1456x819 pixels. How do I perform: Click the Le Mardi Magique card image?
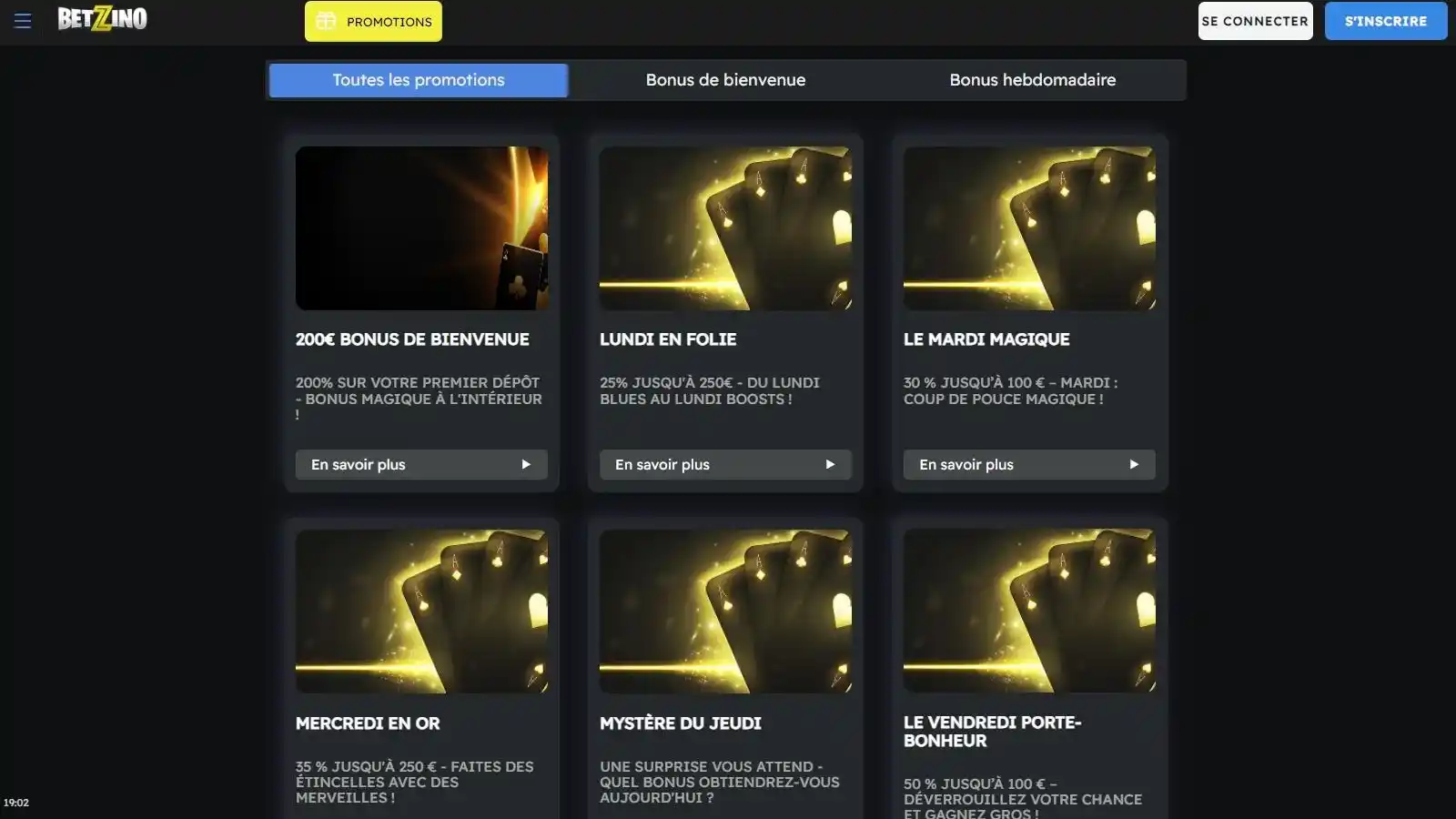pos(1029,228)
